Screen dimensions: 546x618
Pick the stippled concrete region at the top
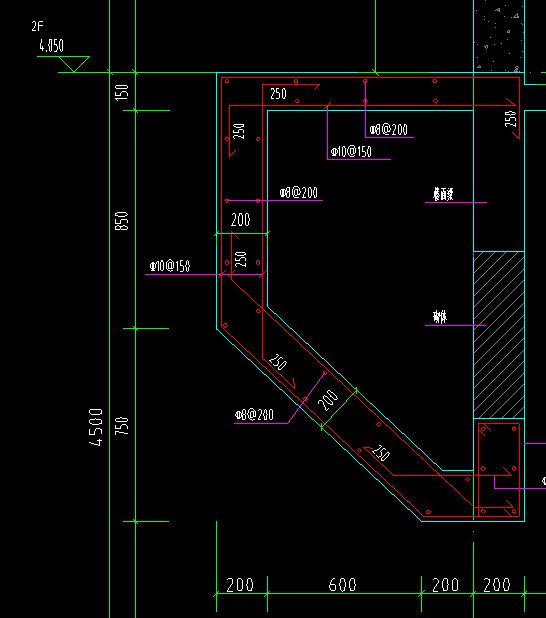point(499,36)
